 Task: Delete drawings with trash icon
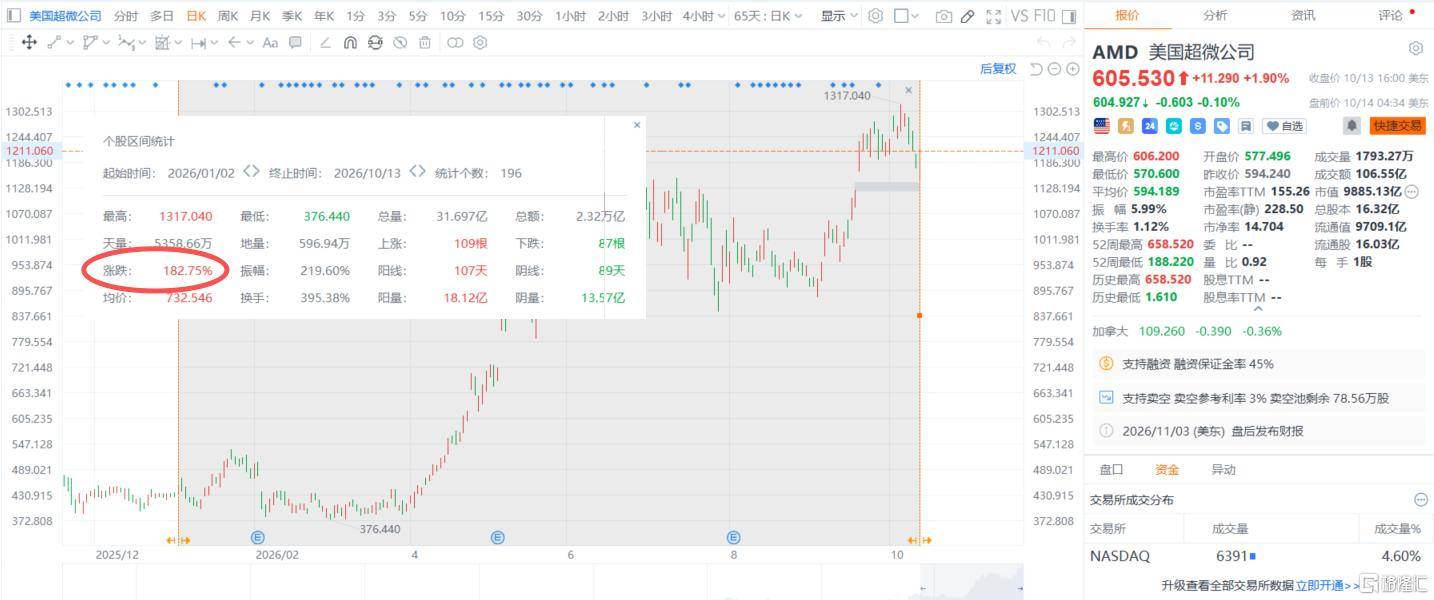[425, 43]
